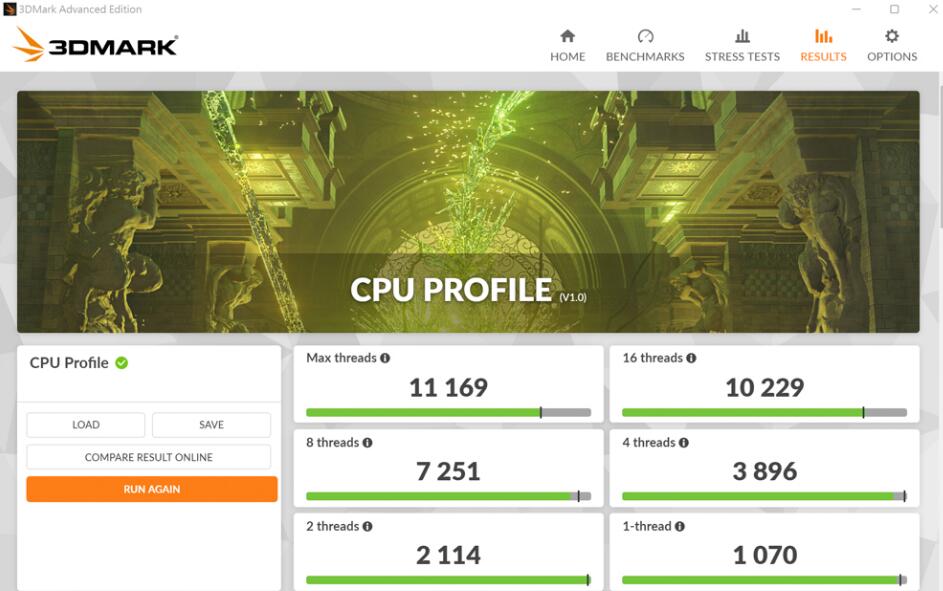Click the 8 threads score bar
The image size is (943, 591).
click(x=448, y=496)
